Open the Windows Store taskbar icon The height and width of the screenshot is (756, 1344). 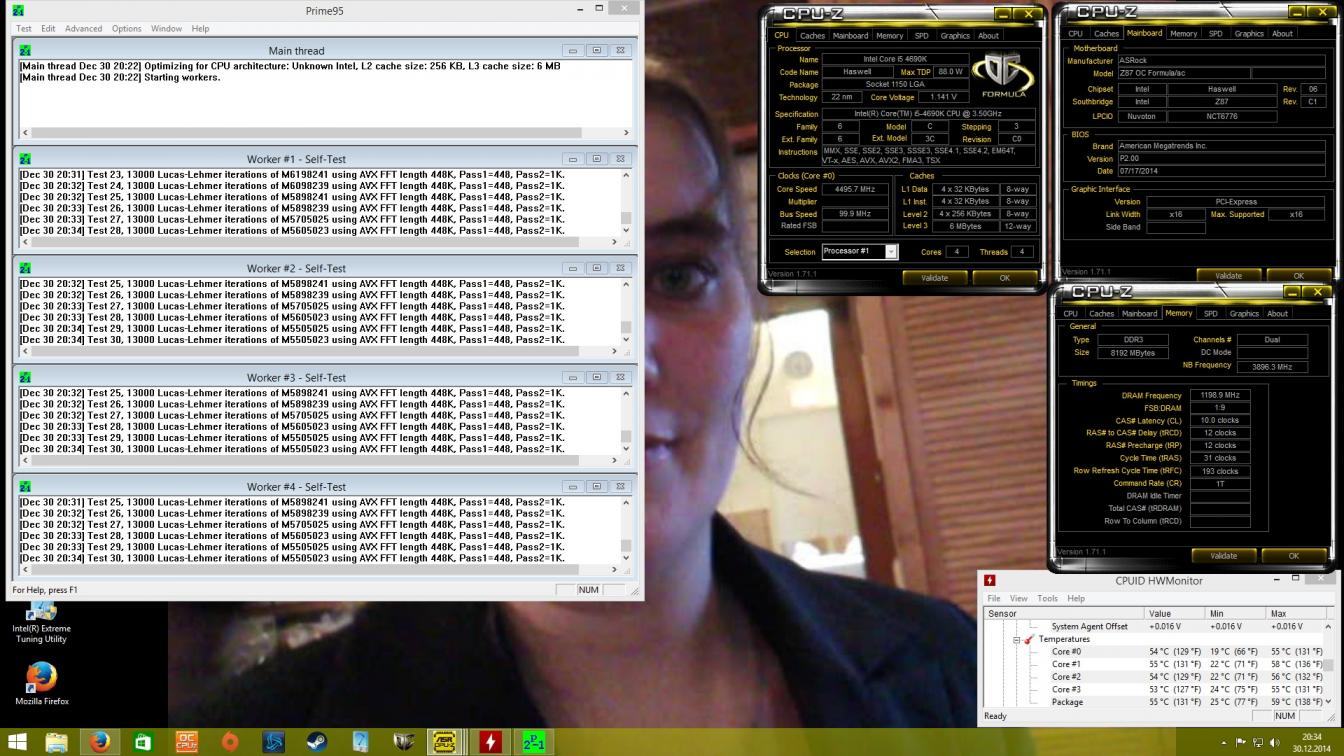click(143, 742)
